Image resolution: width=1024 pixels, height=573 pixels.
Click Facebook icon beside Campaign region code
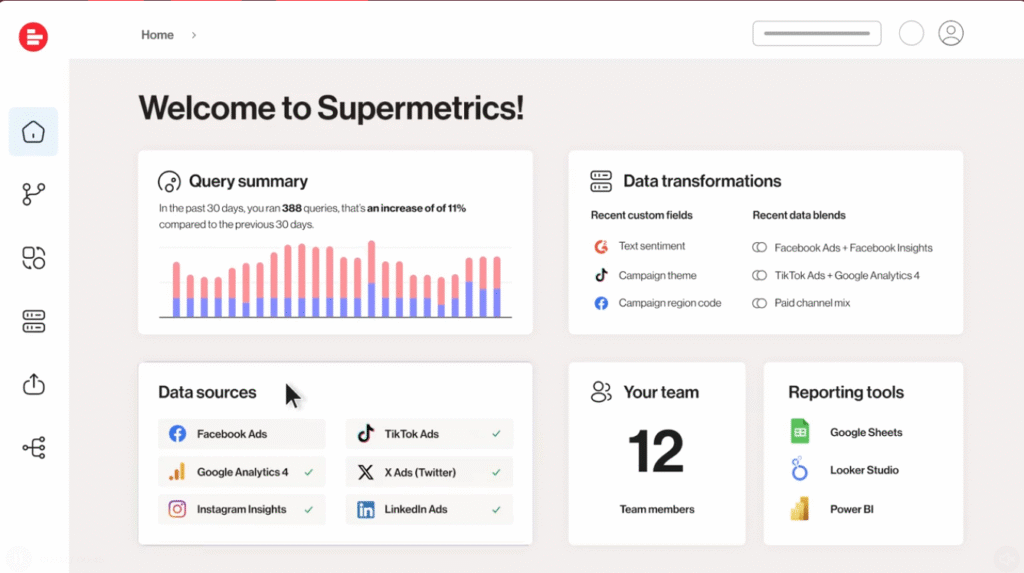click(x=601, y=303)
